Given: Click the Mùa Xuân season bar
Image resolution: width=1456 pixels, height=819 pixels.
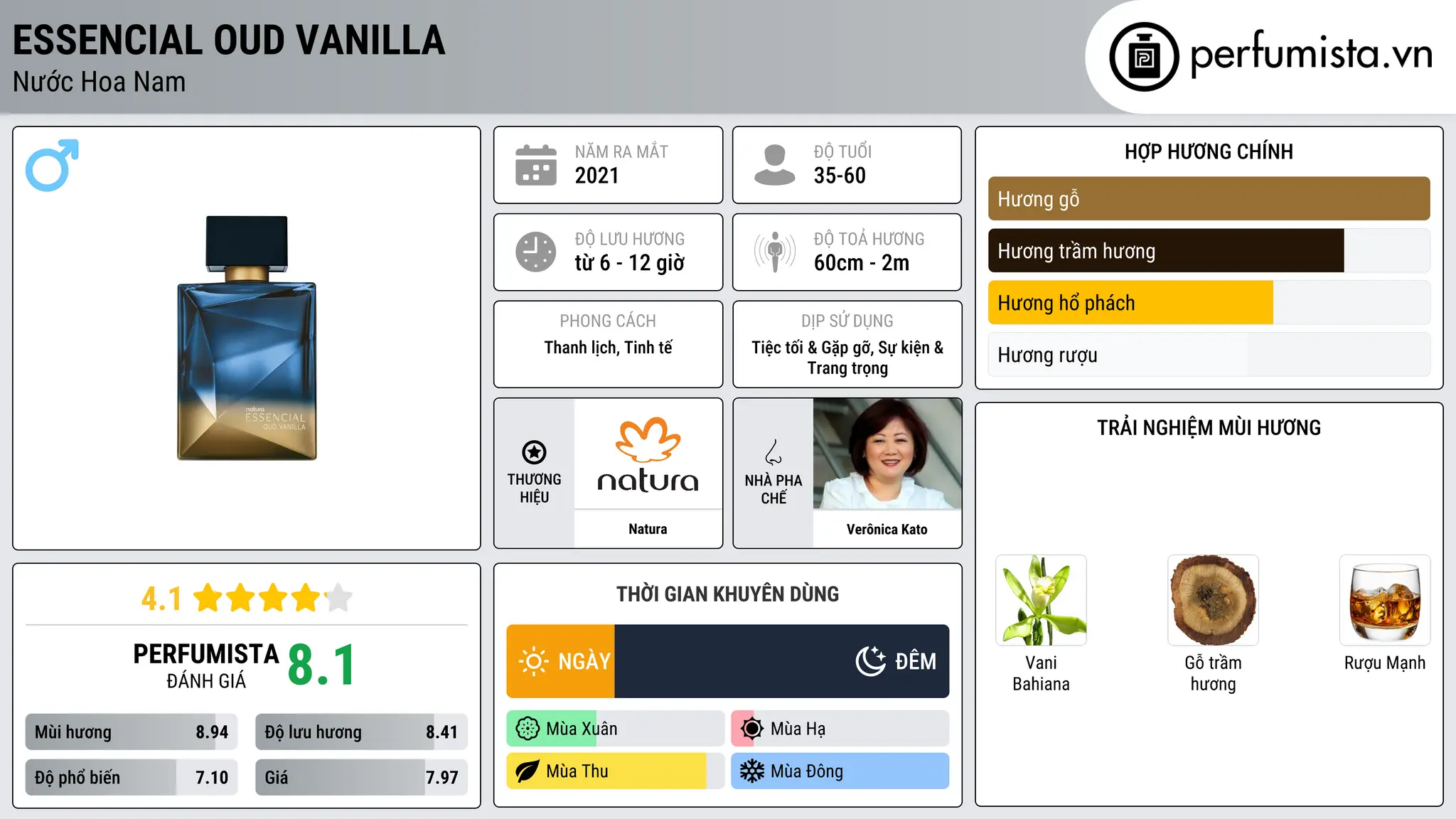Looking at the screenshot, I should pos(616,729).
